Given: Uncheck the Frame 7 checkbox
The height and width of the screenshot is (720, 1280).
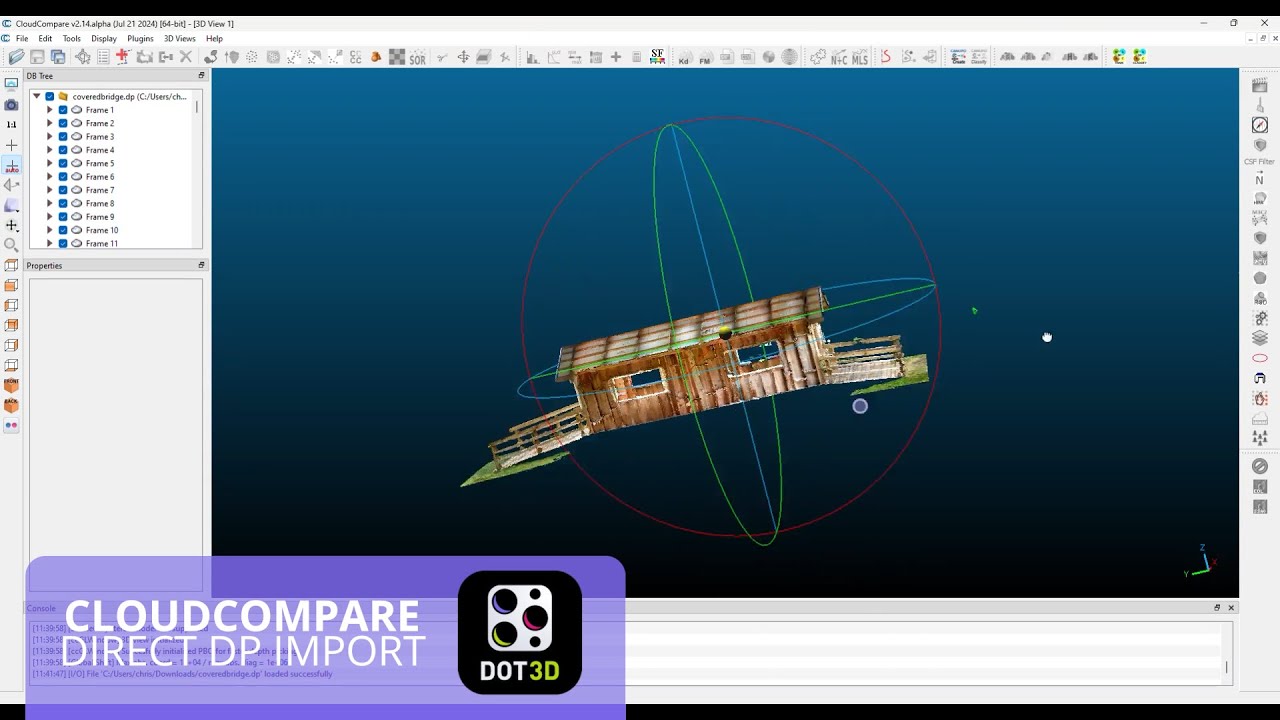Looking at the screenshot, I should coord(63,190).
